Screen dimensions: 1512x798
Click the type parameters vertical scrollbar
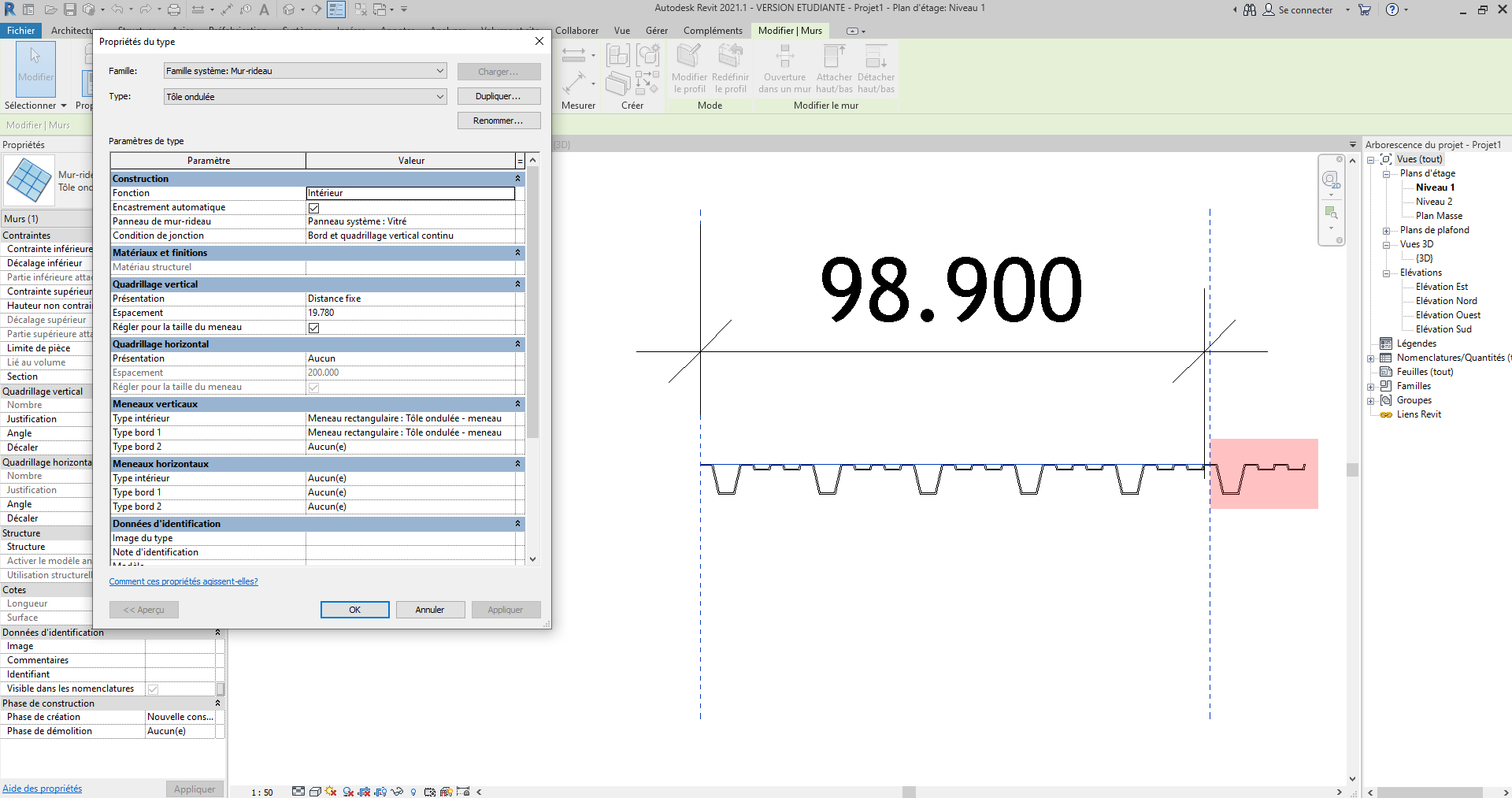click(533, 303)
